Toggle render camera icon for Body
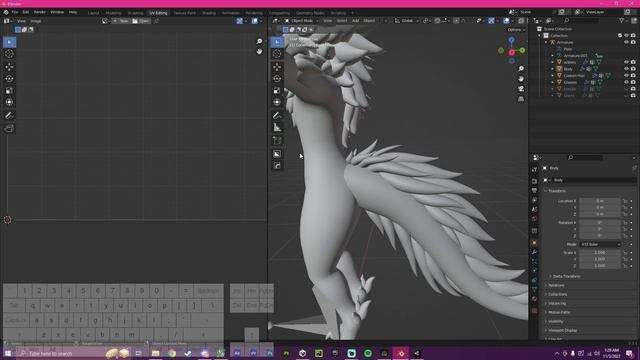Viewport: 640px width, 360px height. pos(633,69)
